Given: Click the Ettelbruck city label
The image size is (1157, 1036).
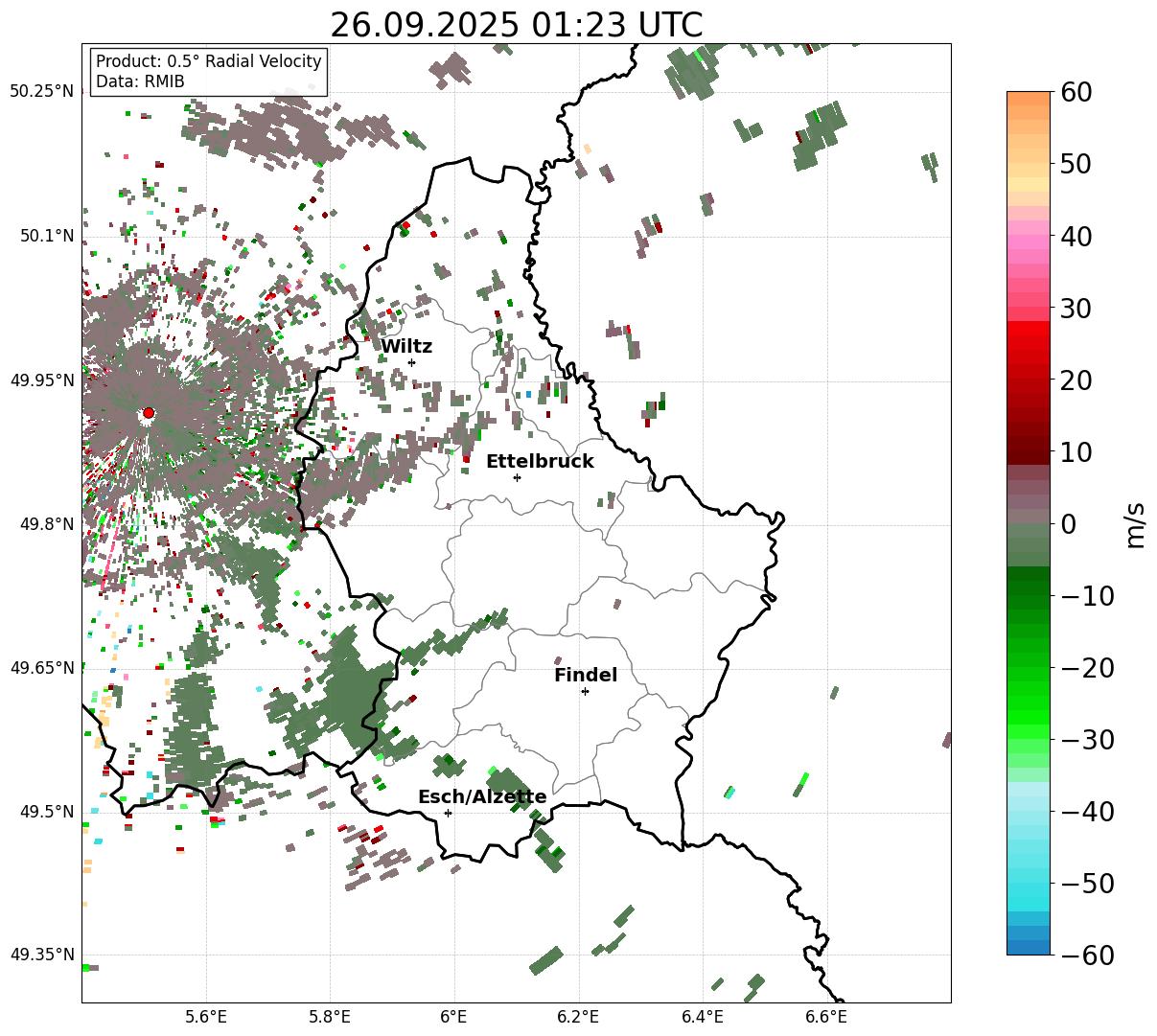Looking at the screenshot, I should coord(540,462).
